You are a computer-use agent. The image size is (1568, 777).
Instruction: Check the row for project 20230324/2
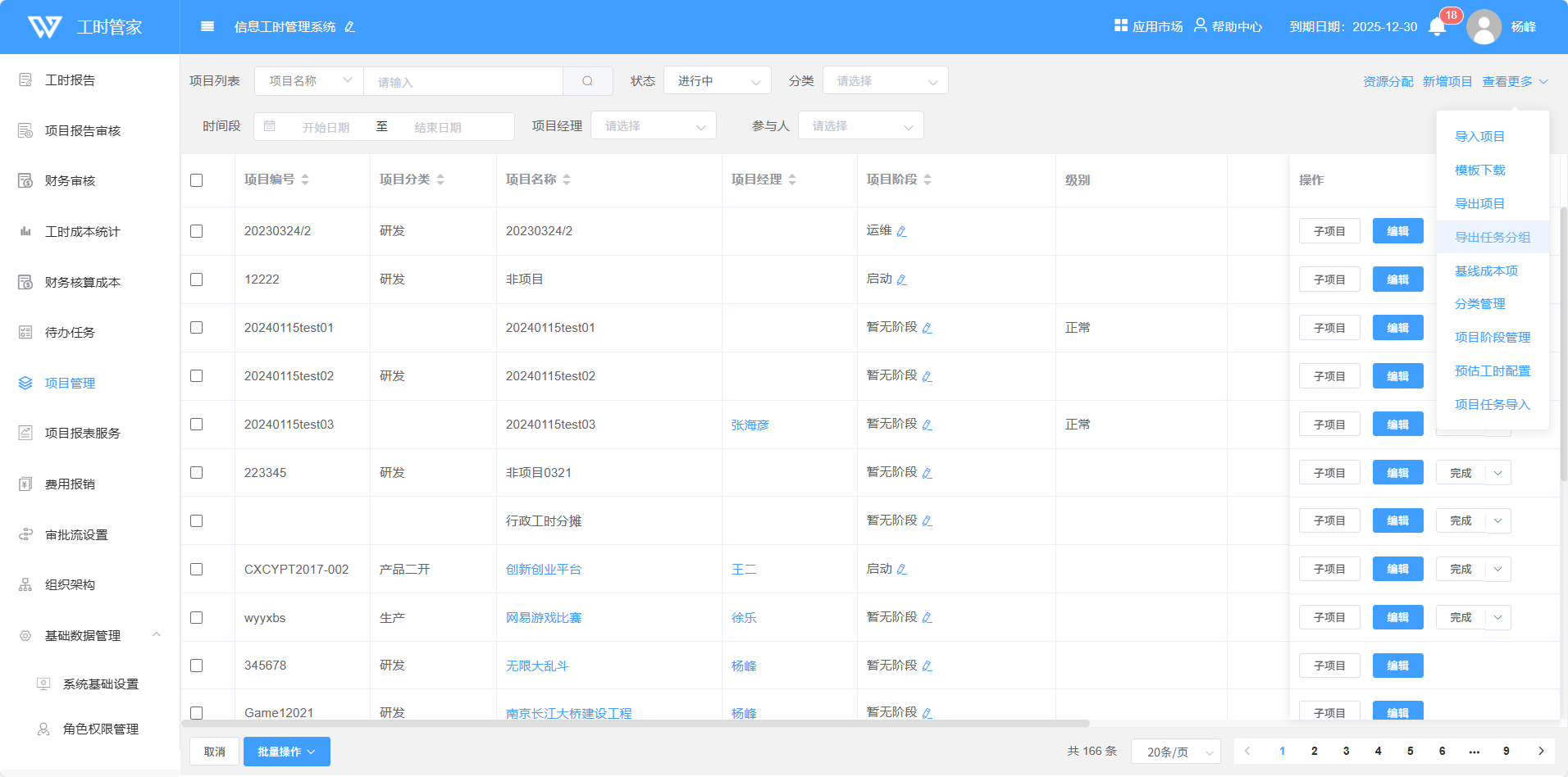tap(197, 231)
